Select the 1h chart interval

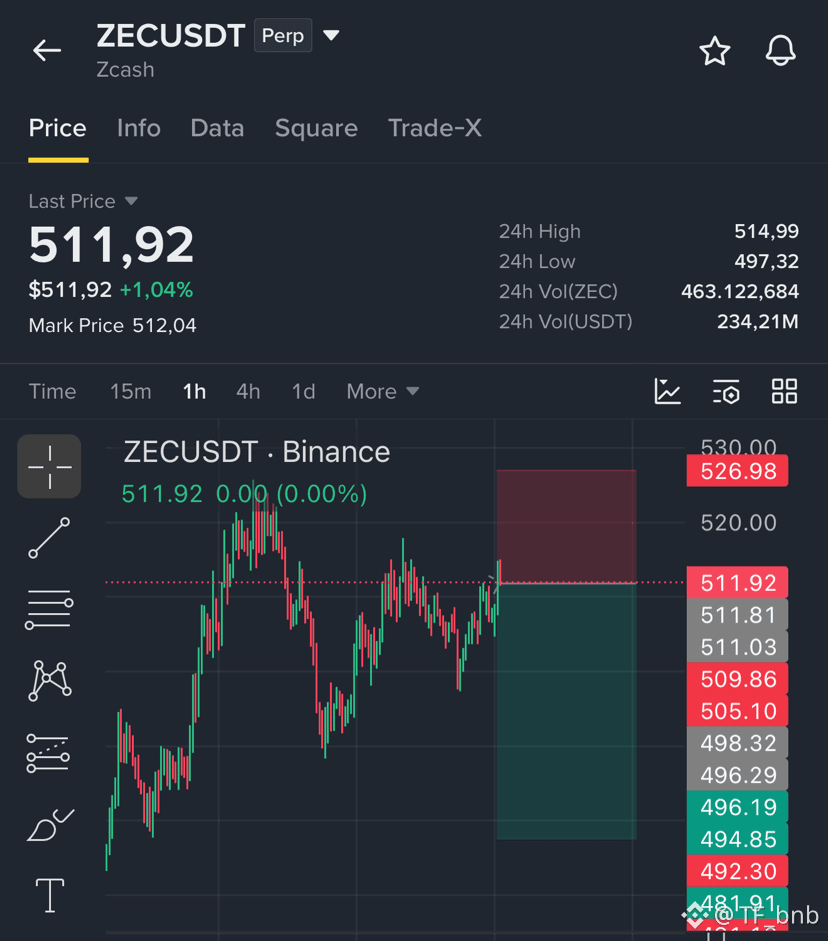[194, 391]
